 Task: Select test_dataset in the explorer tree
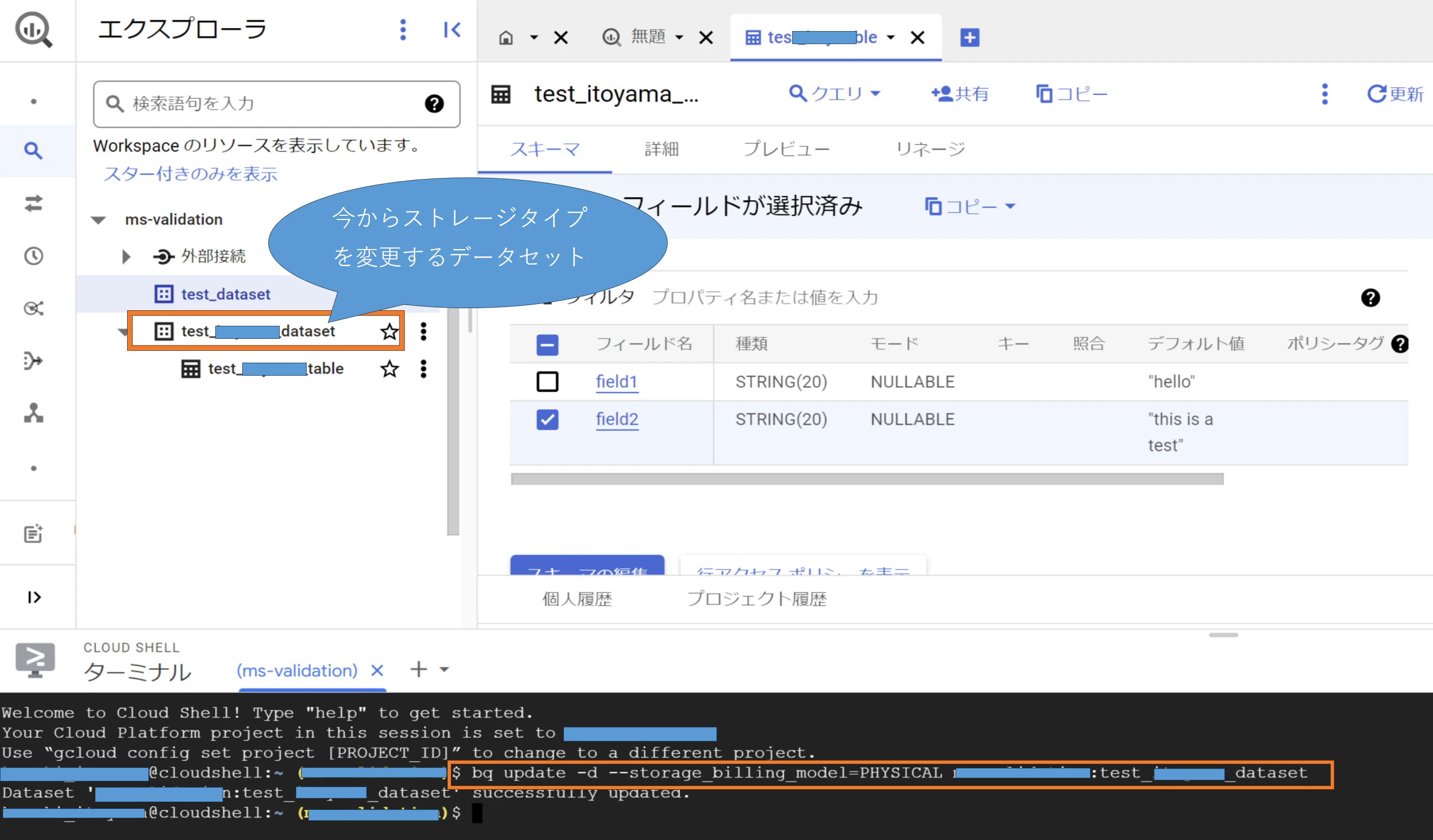pos(226,295)
